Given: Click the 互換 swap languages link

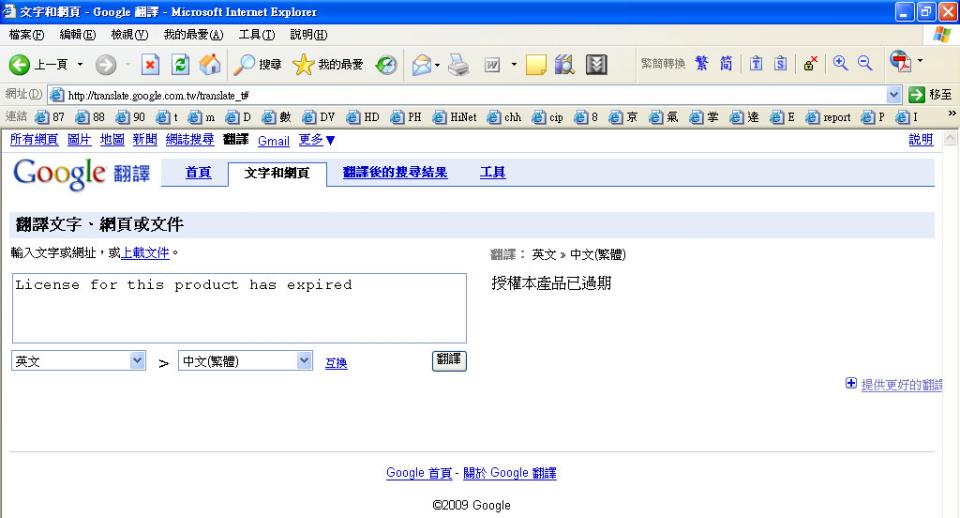Looking at the screenshot, I should [x=336, y=363].
